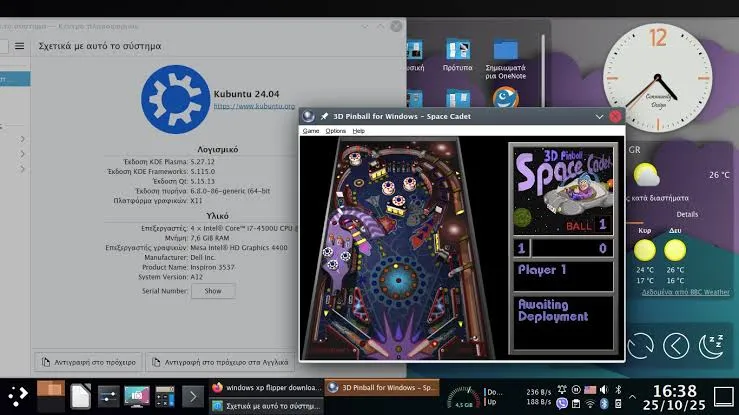
Task: Open the Πρότυπα folder on desktop
Action: coord(458,55)
